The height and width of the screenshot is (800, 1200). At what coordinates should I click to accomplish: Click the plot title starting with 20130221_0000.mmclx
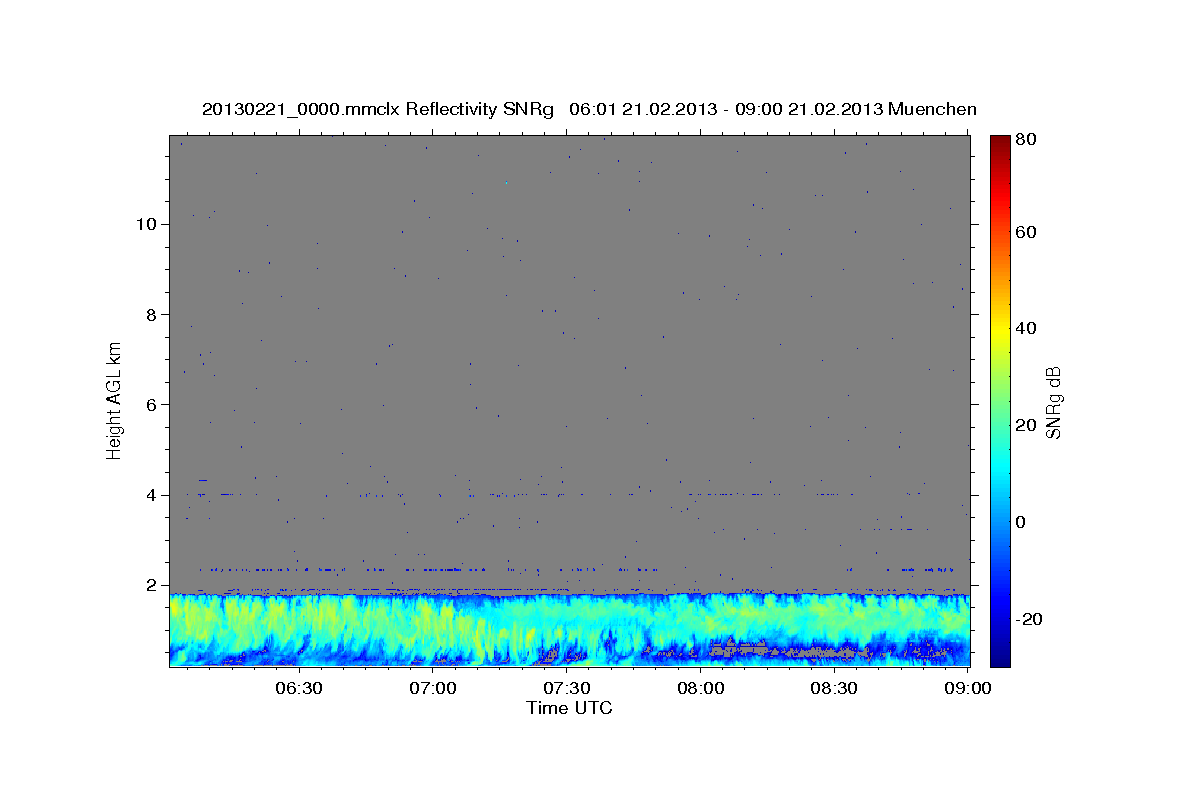(589, 109)
